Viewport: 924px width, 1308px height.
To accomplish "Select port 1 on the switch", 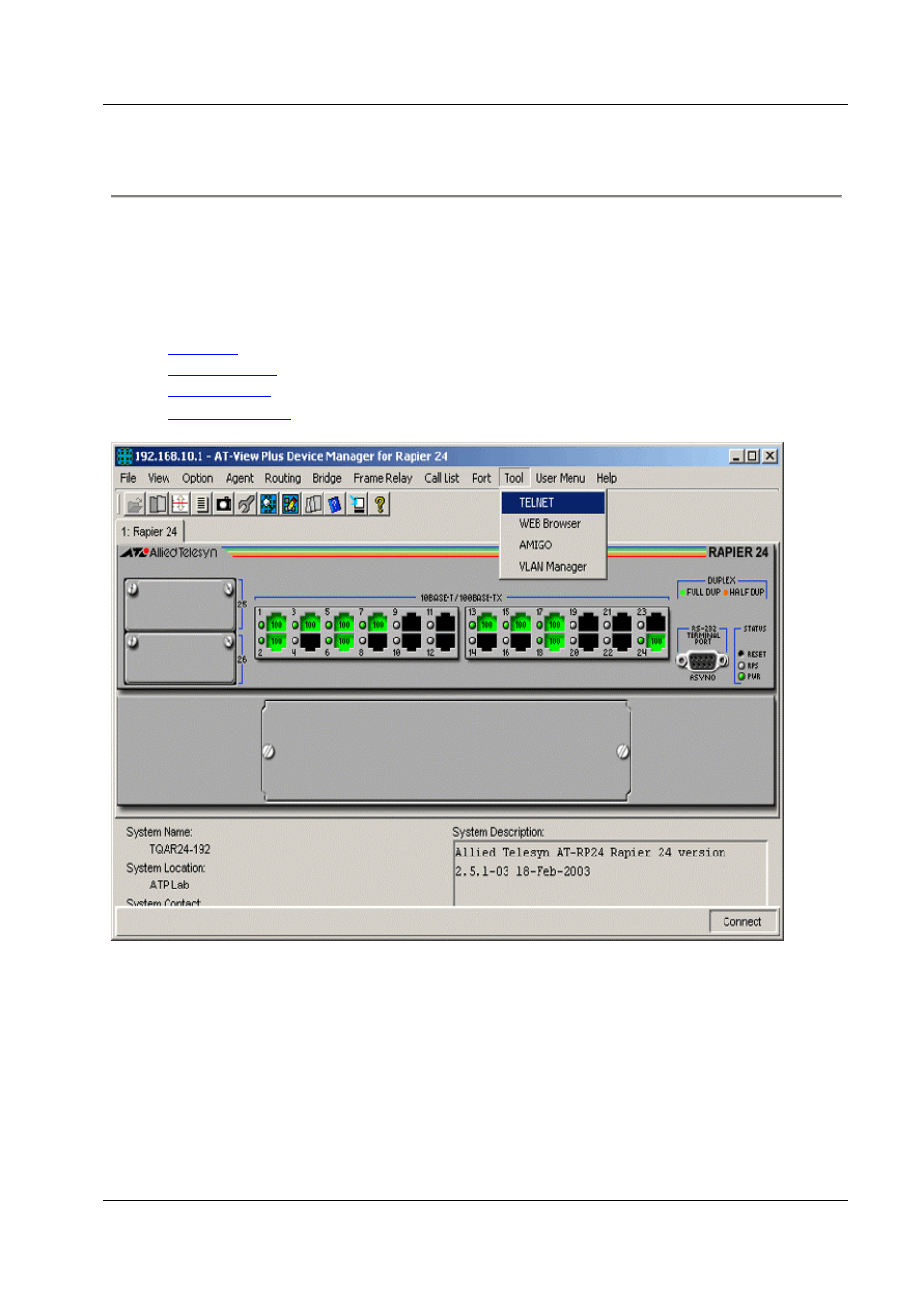I will pos(276,623).
